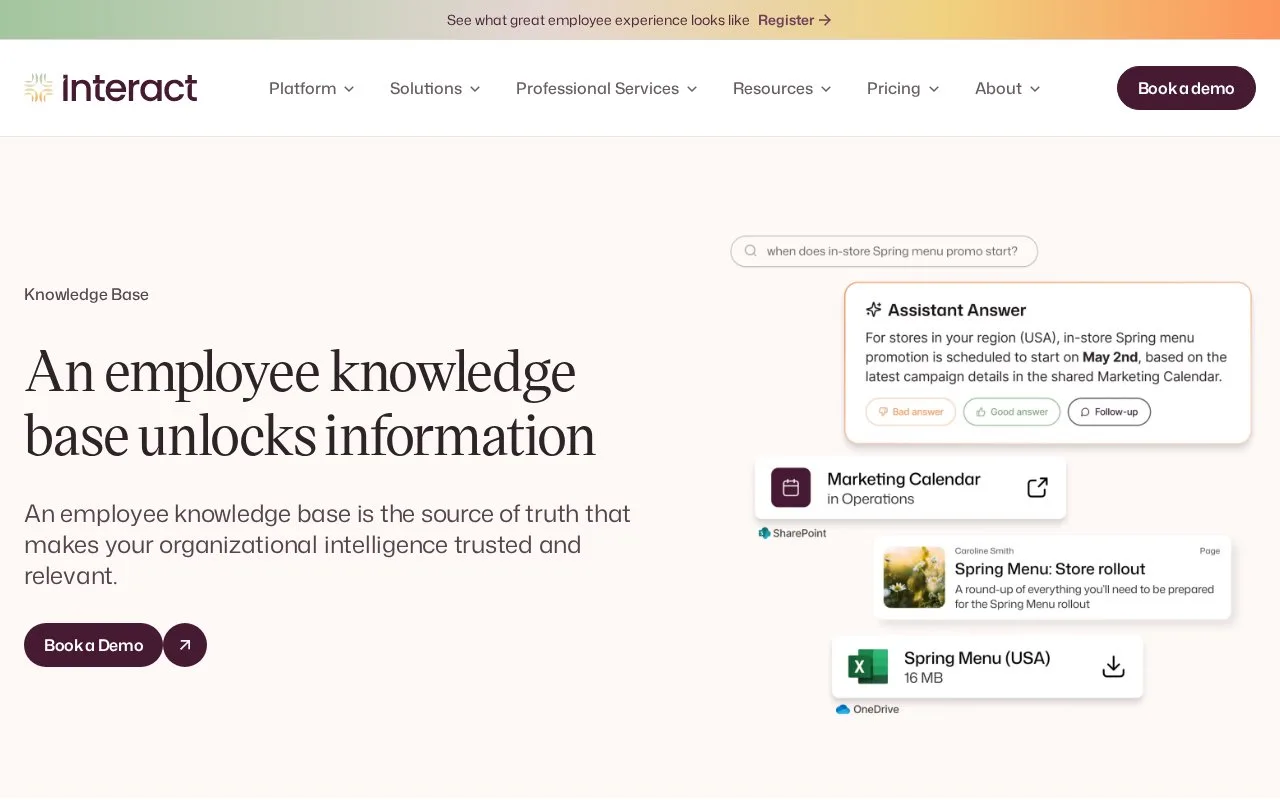Click the Spring menu promo search field
The width and height of the screenshot is (1280, 800).
(x=884, y=251)
